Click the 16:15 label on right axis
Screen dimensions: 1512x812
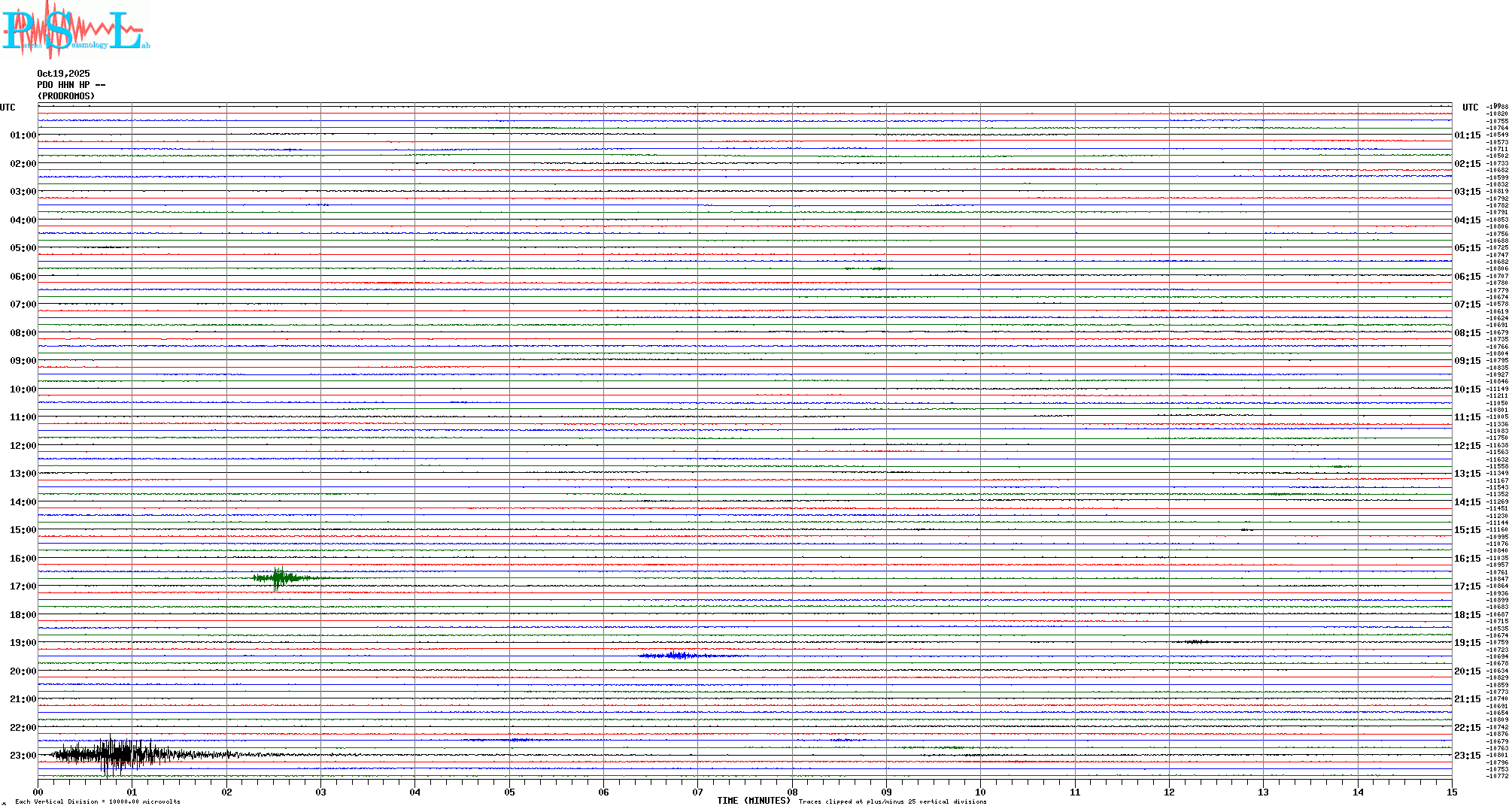tap(1467, 559)
